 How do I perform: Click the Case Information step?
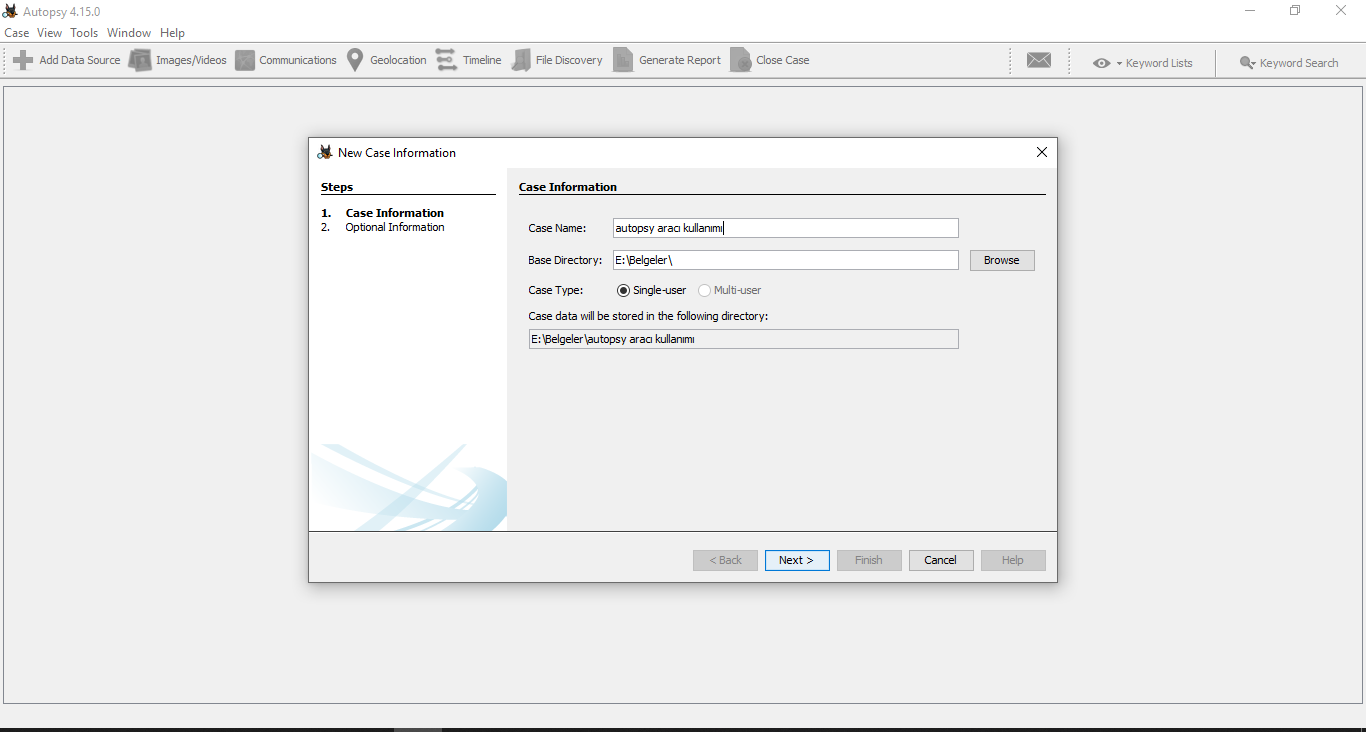(394, 213)
